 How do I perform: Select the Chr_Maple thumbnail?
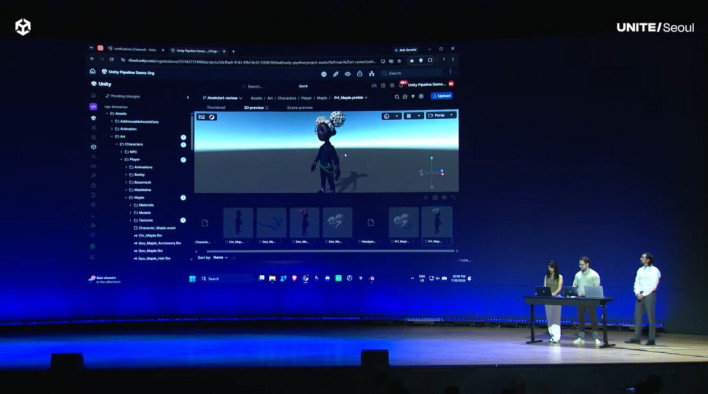pos(238,222)
